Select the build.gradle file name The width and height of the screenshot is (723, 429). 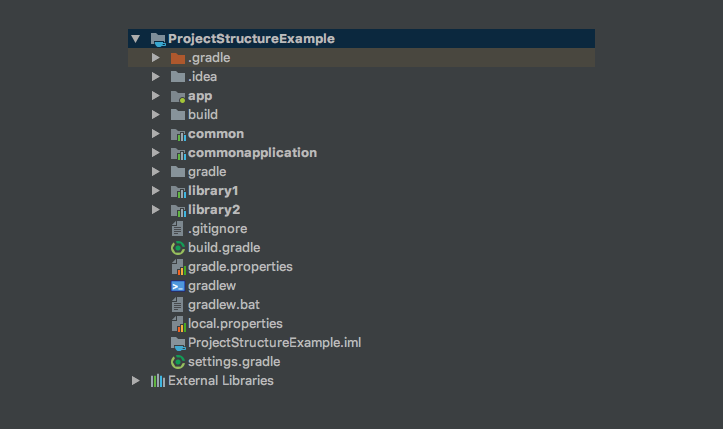(224, 248)
